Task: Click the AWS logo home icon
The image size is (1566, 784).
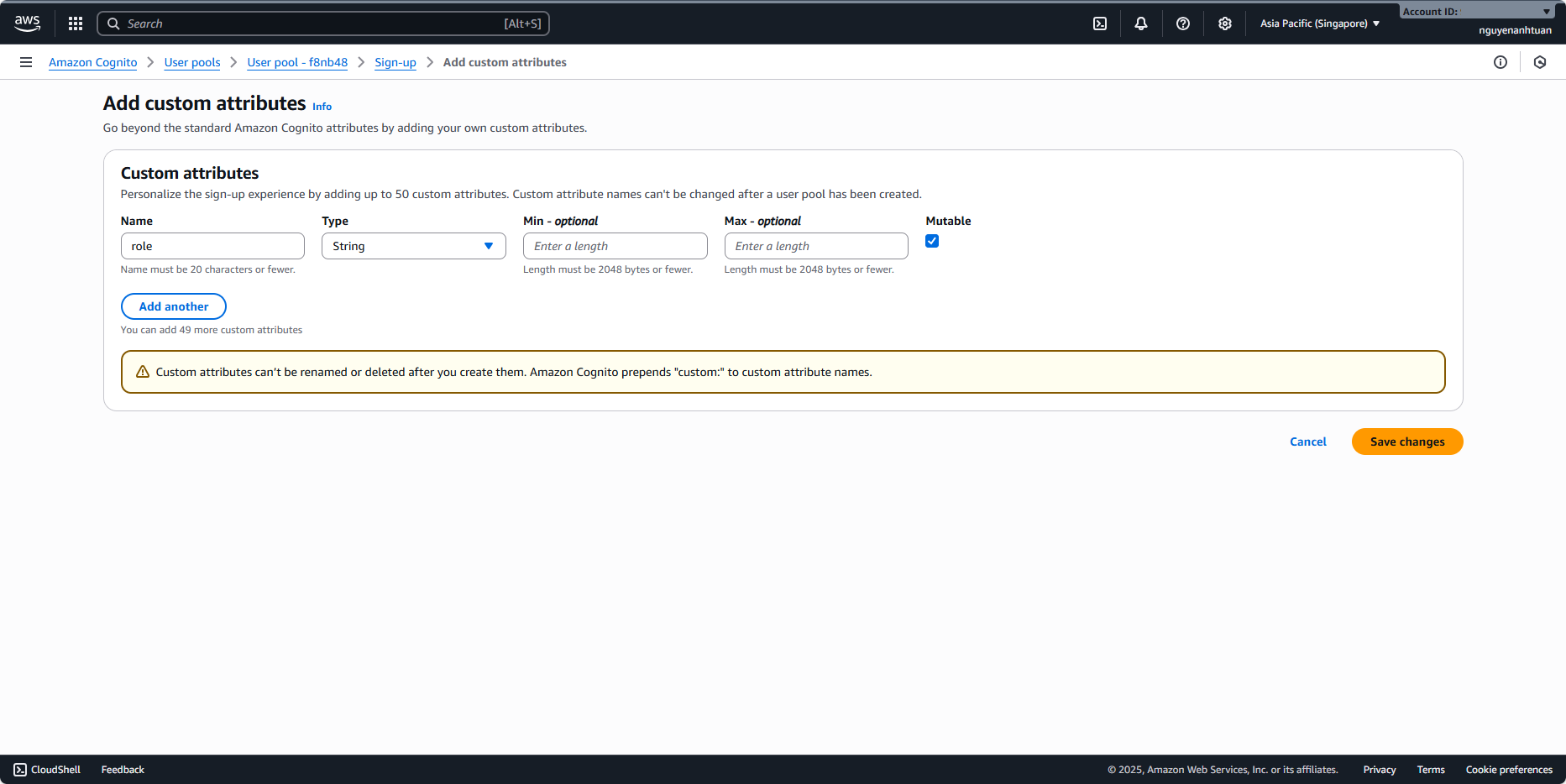Action: pos(27,24)
